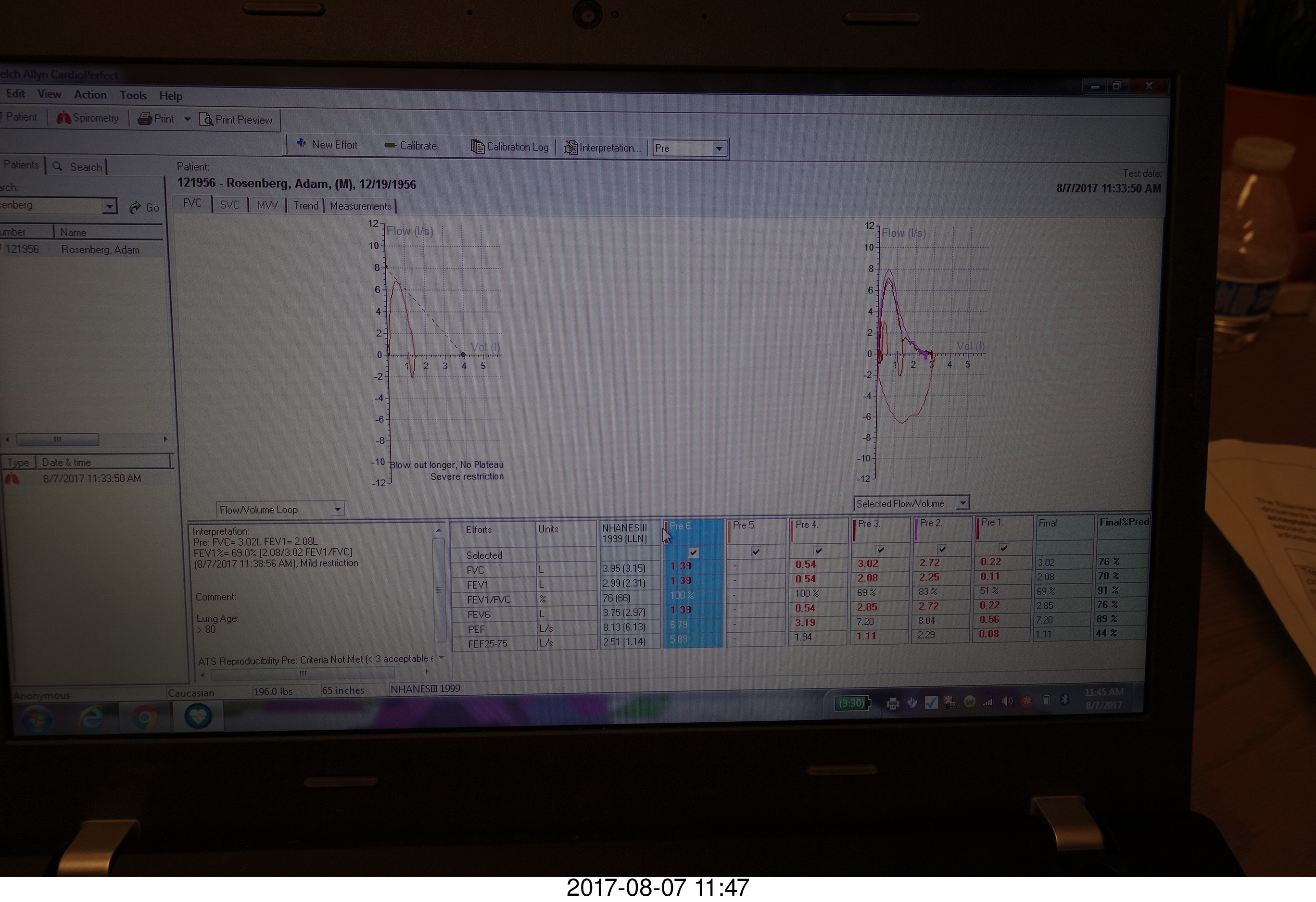
Task: Click the Print printer icon
Action: click(x=145, y=119)
